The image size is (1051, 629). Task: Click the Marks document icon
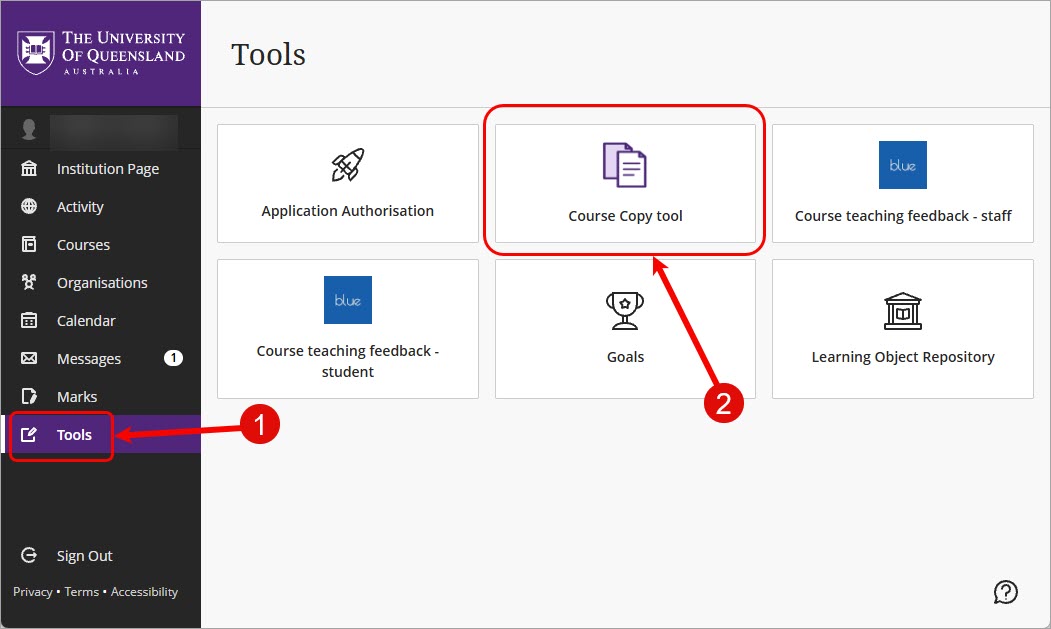pyautogui.click(x=29, y=396)
